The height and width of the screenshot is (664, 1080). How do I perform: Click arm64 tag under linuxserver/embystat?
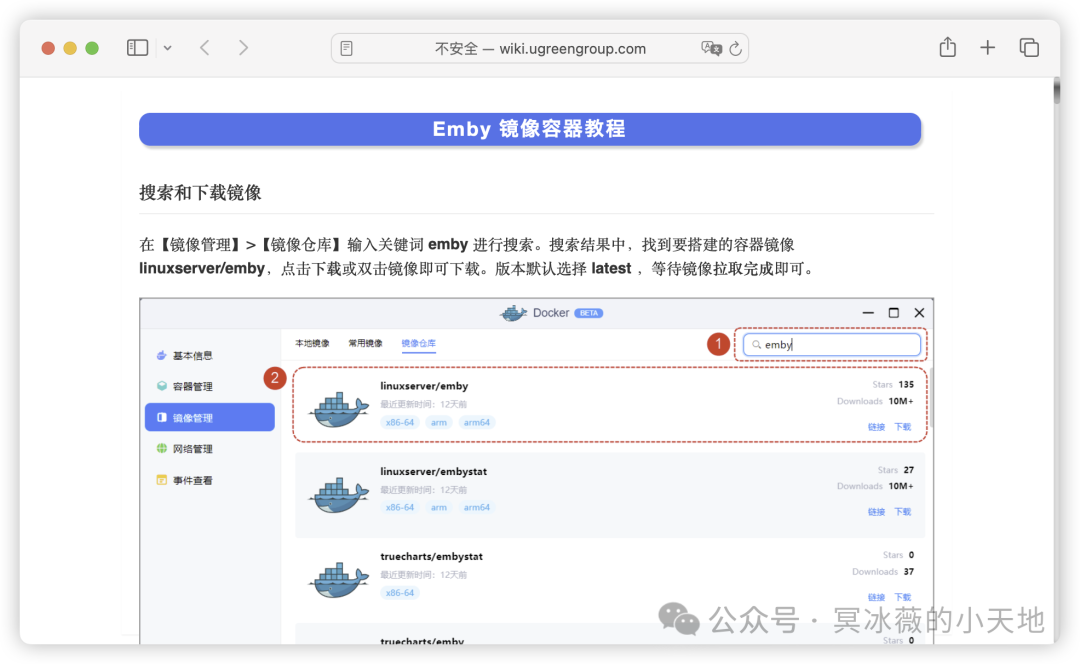477,507
